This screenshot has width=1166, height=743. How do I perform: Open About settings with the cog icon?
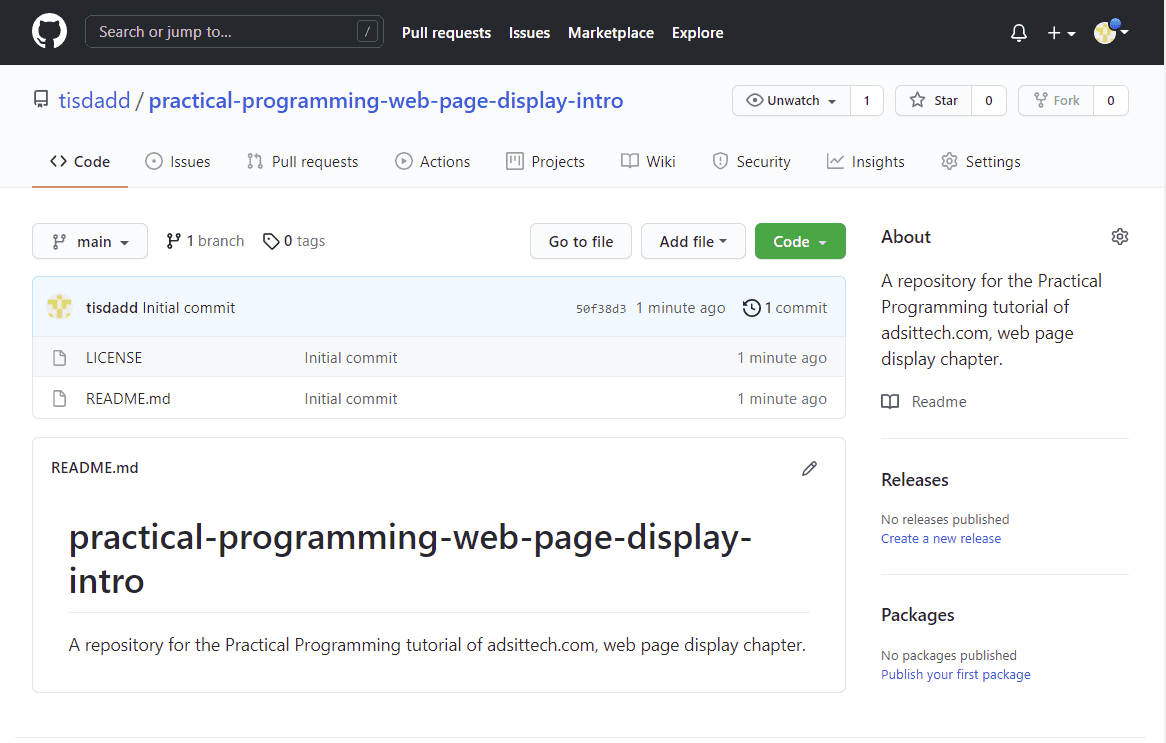coord(1119,236)
